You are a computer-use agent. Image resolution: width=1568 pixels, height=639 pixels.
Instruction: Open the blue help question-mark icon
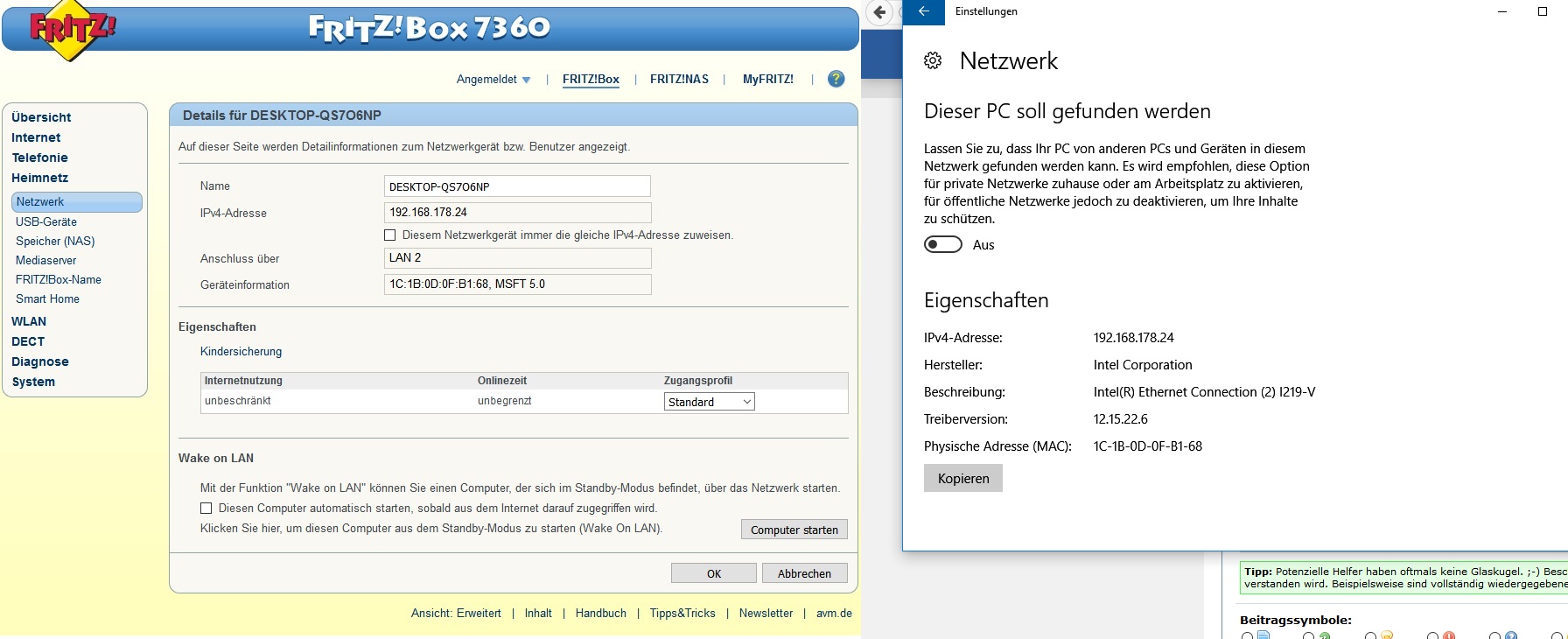pos(836,79)
